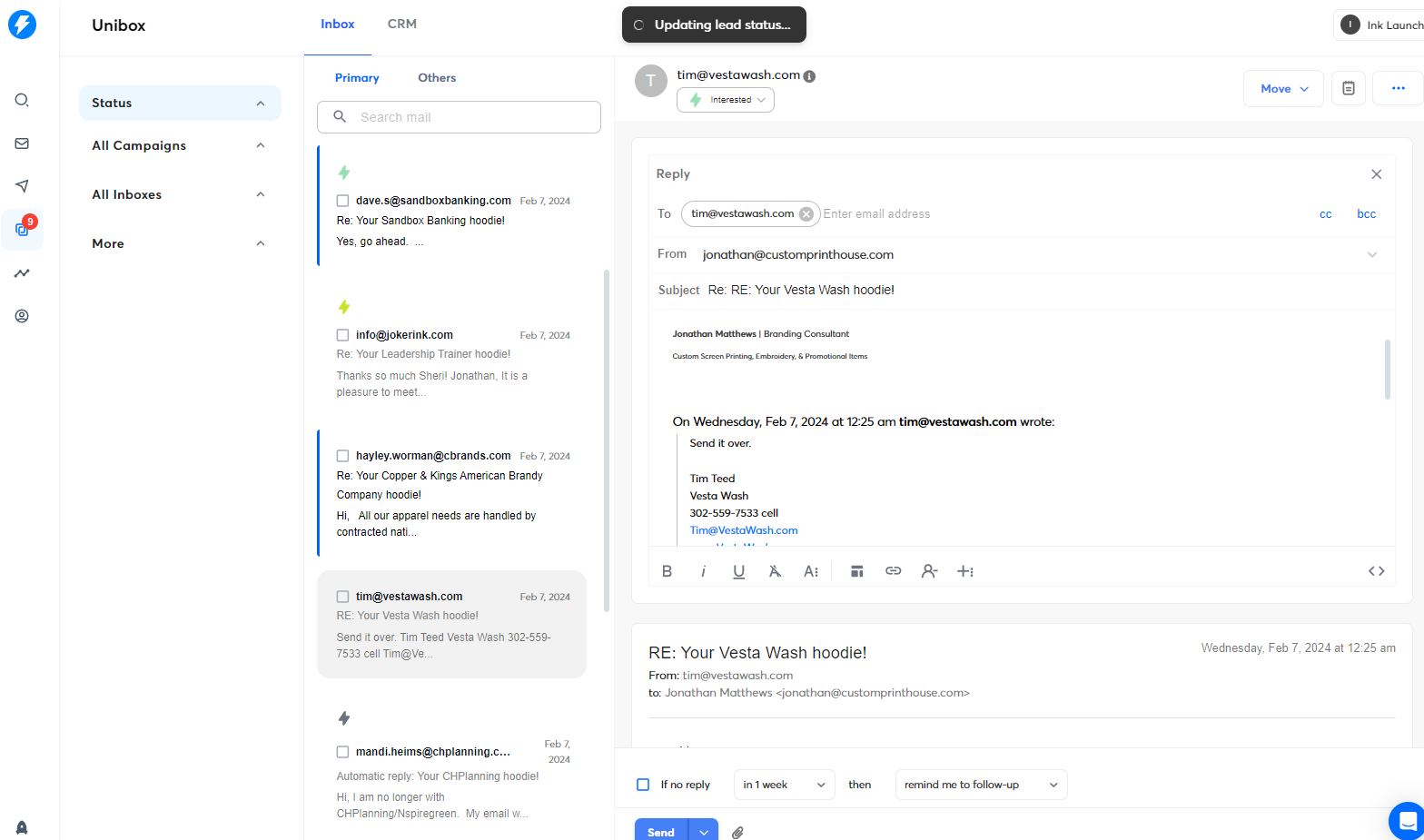Attach a file with paperclip icon
This screenshot has width=1424, height=840.
(x=737, y=833)
